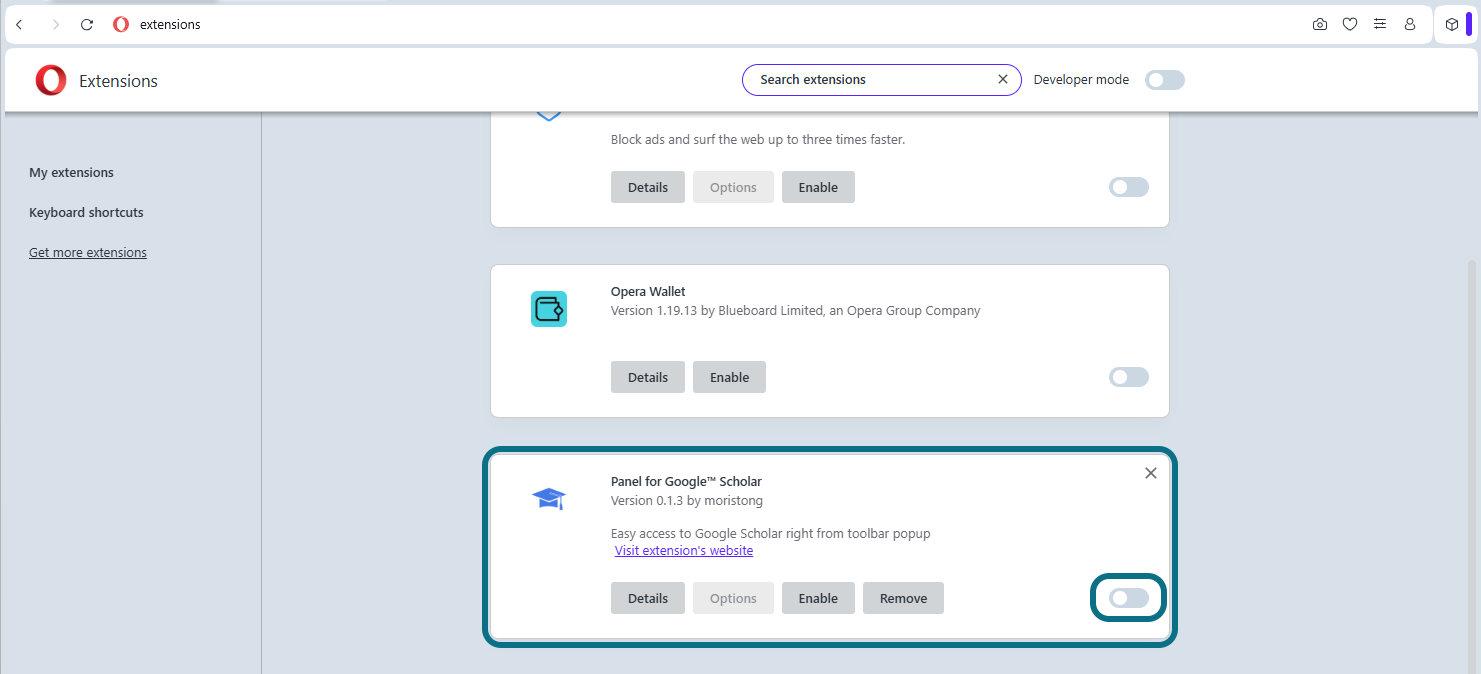The image size is (1481, 674).
Task: Open the Snapshot camera tool
Action: click(1320, 25)
